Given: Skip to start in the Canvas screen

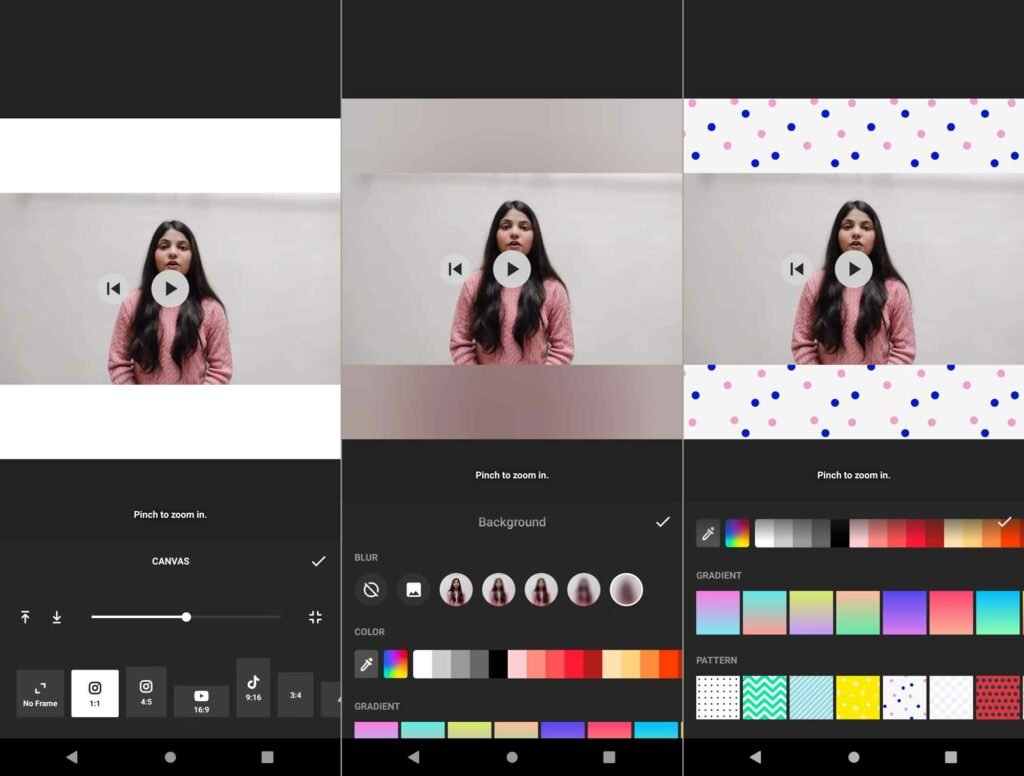Looking at the screenshot, I should coord(113,289).
